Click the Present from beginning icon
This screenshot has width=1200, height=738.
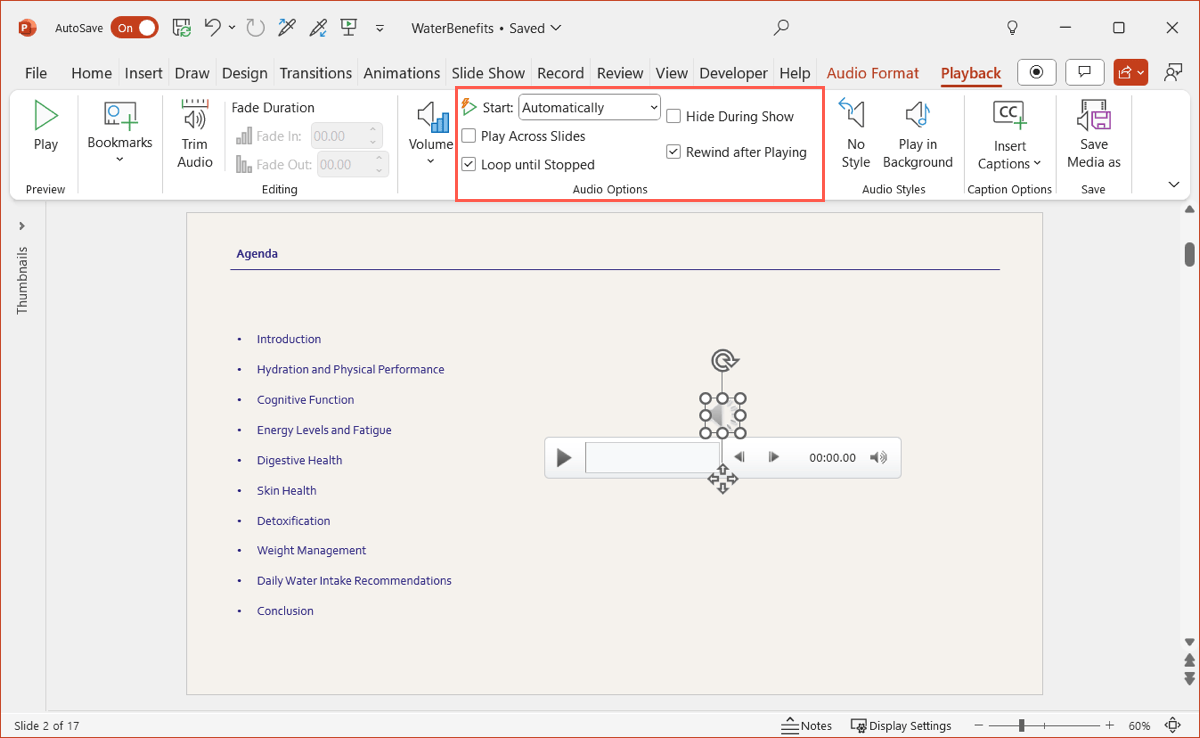[x=349, y=28]
